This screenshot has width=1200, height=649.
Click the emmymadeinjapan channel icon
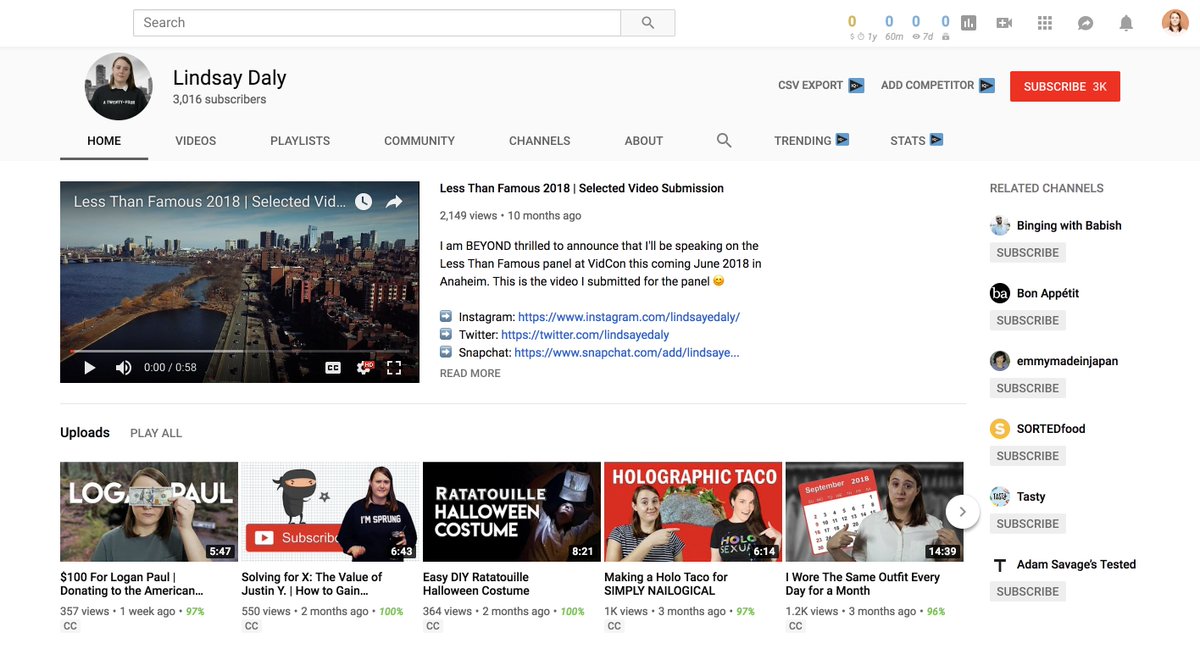pos(1000,361)
